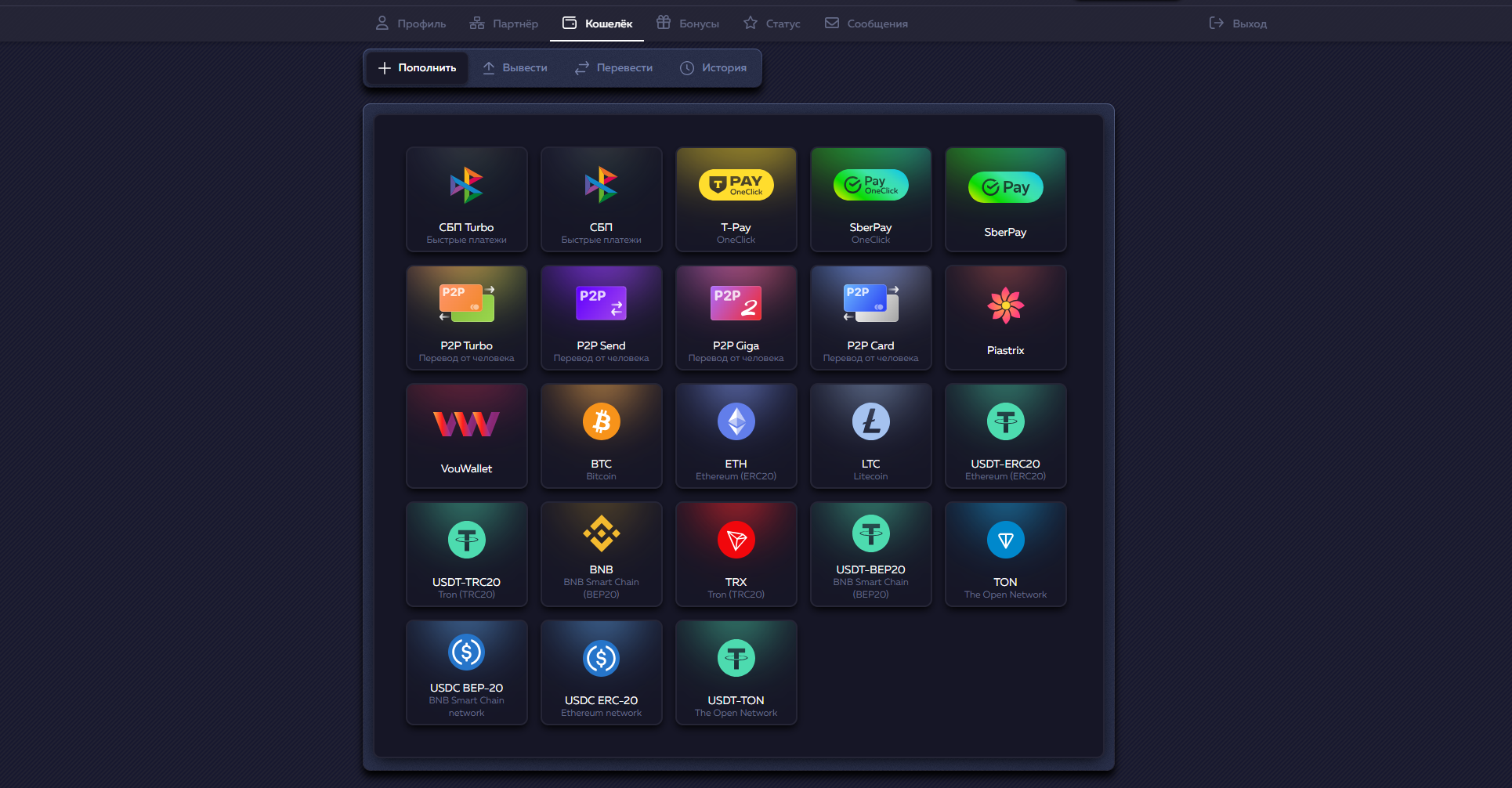Image resolution: width=1512 pixels, height=788 pixels.
Task: Pick the USDC ERC-20 coin icon
Action: pyautogui.click(x=602, y=658)
